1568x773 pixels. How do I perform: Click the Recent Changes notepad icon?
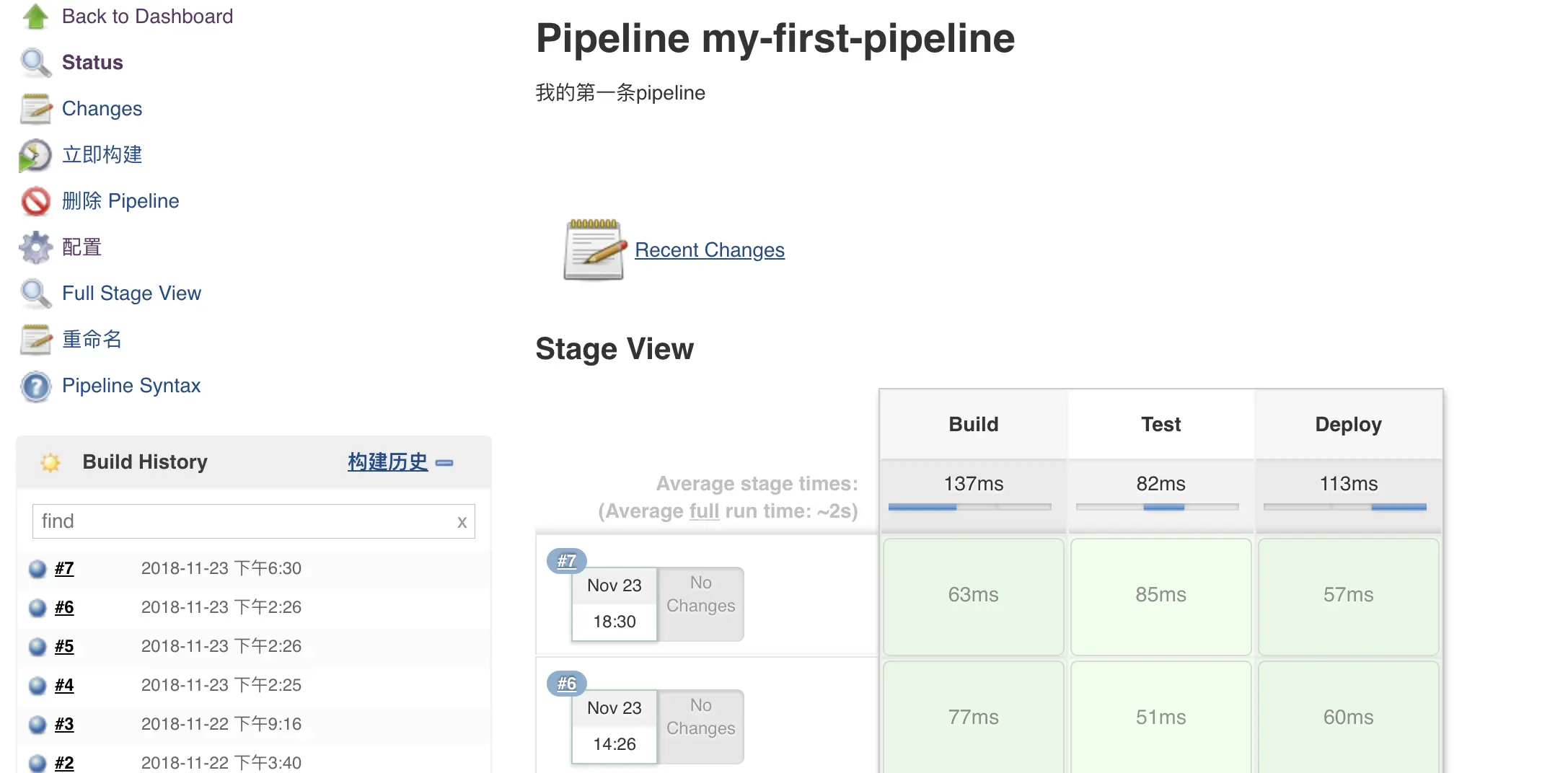594,249
